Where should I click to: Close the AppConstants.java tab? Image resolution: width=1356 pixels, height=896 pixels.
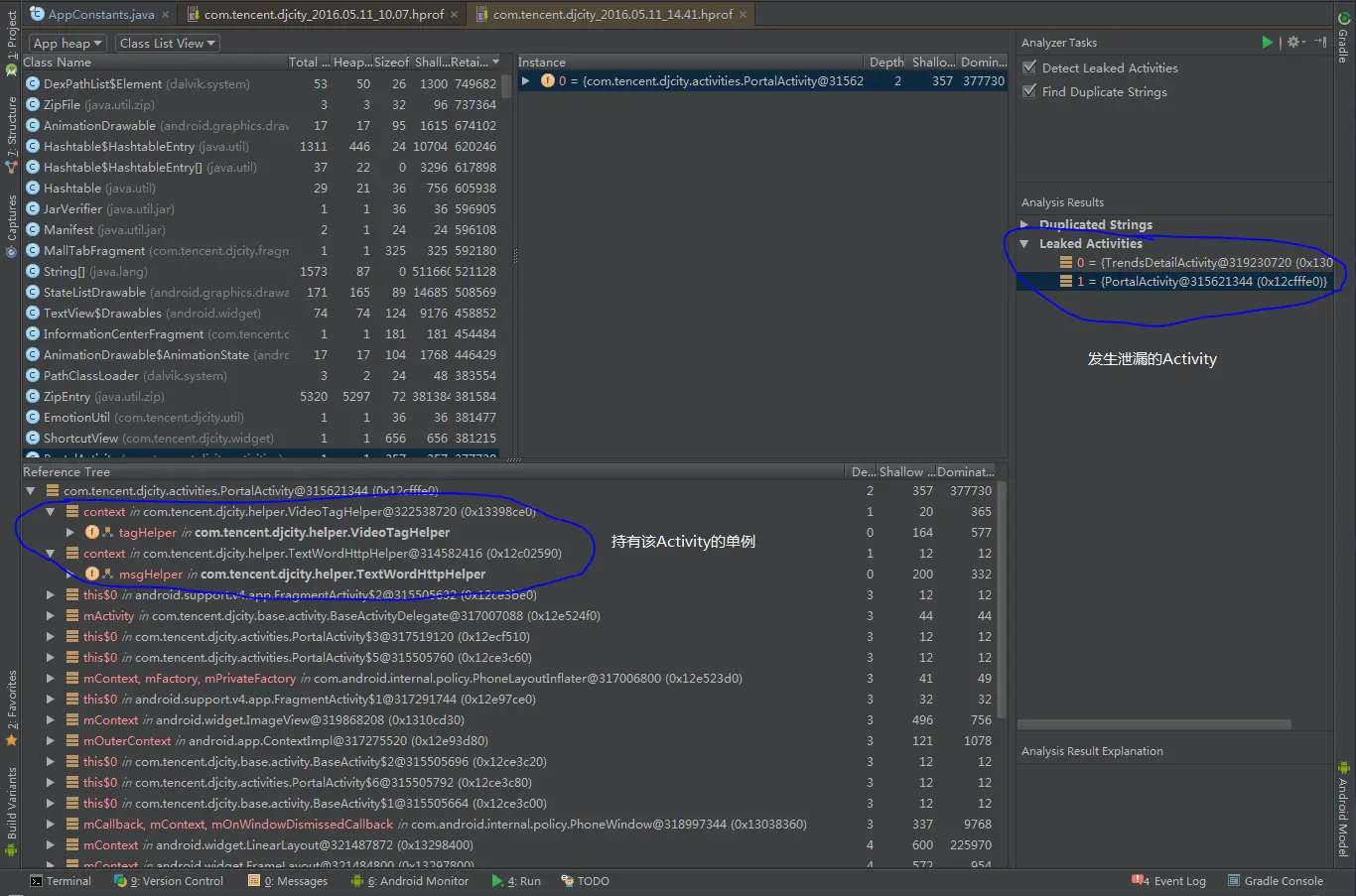point(165,15)
